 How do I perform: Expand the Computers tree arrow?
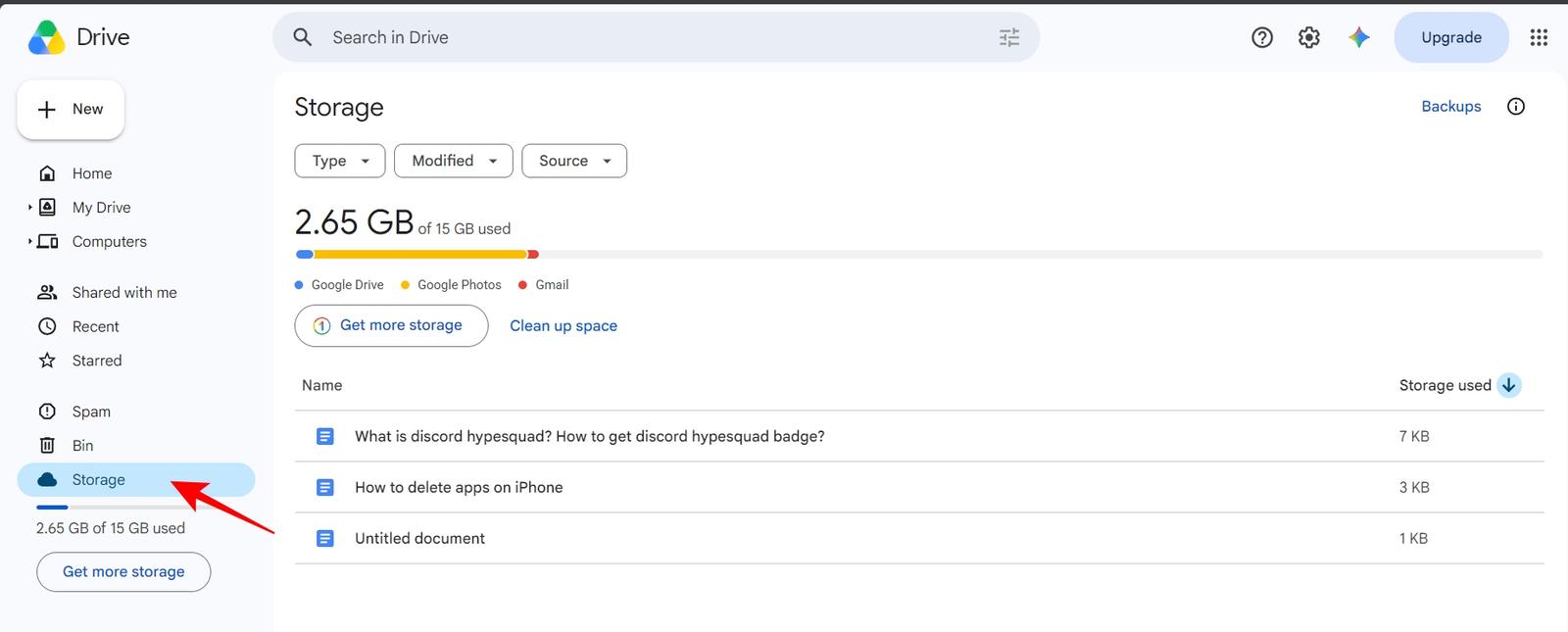[x=29, y=242]
